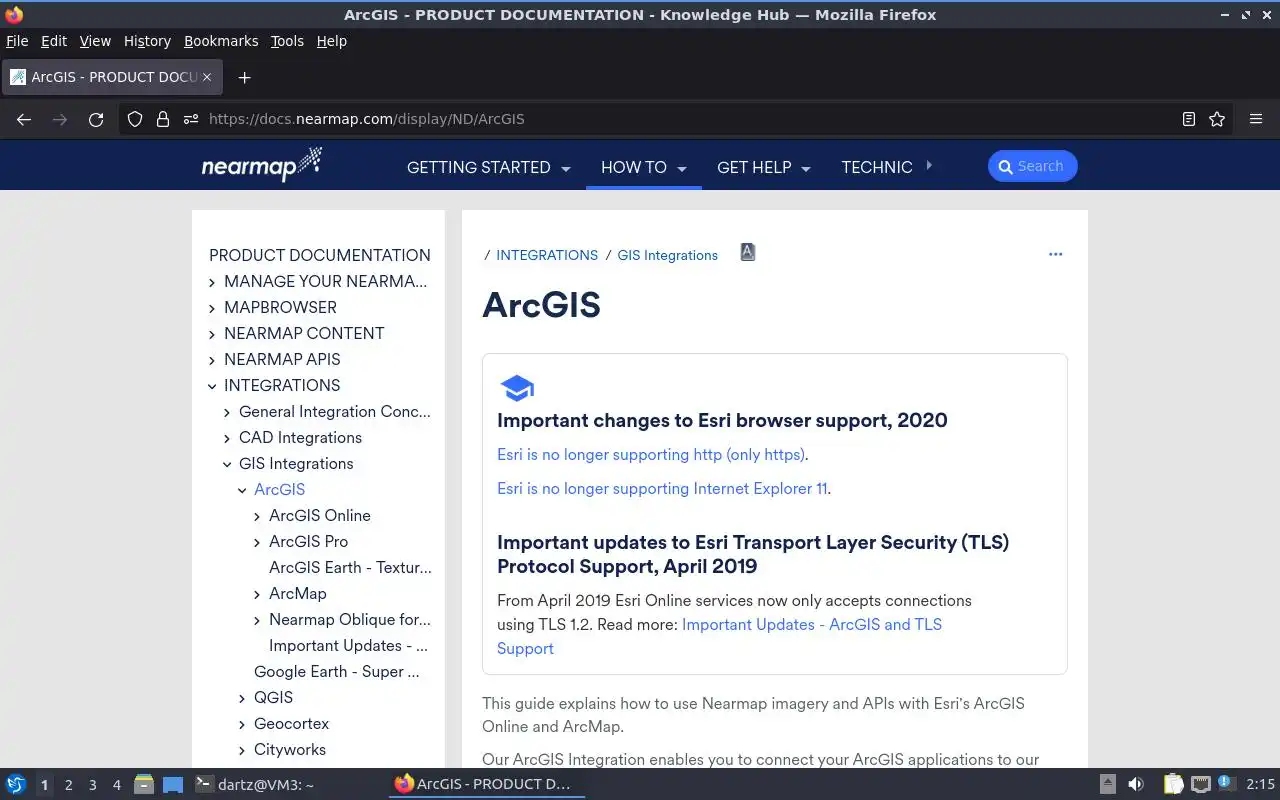Image resolution: width=1280 pixels, height=800 pixels.
Task: Expand General Integration Concepts arrow
Action: click(227, 412)
